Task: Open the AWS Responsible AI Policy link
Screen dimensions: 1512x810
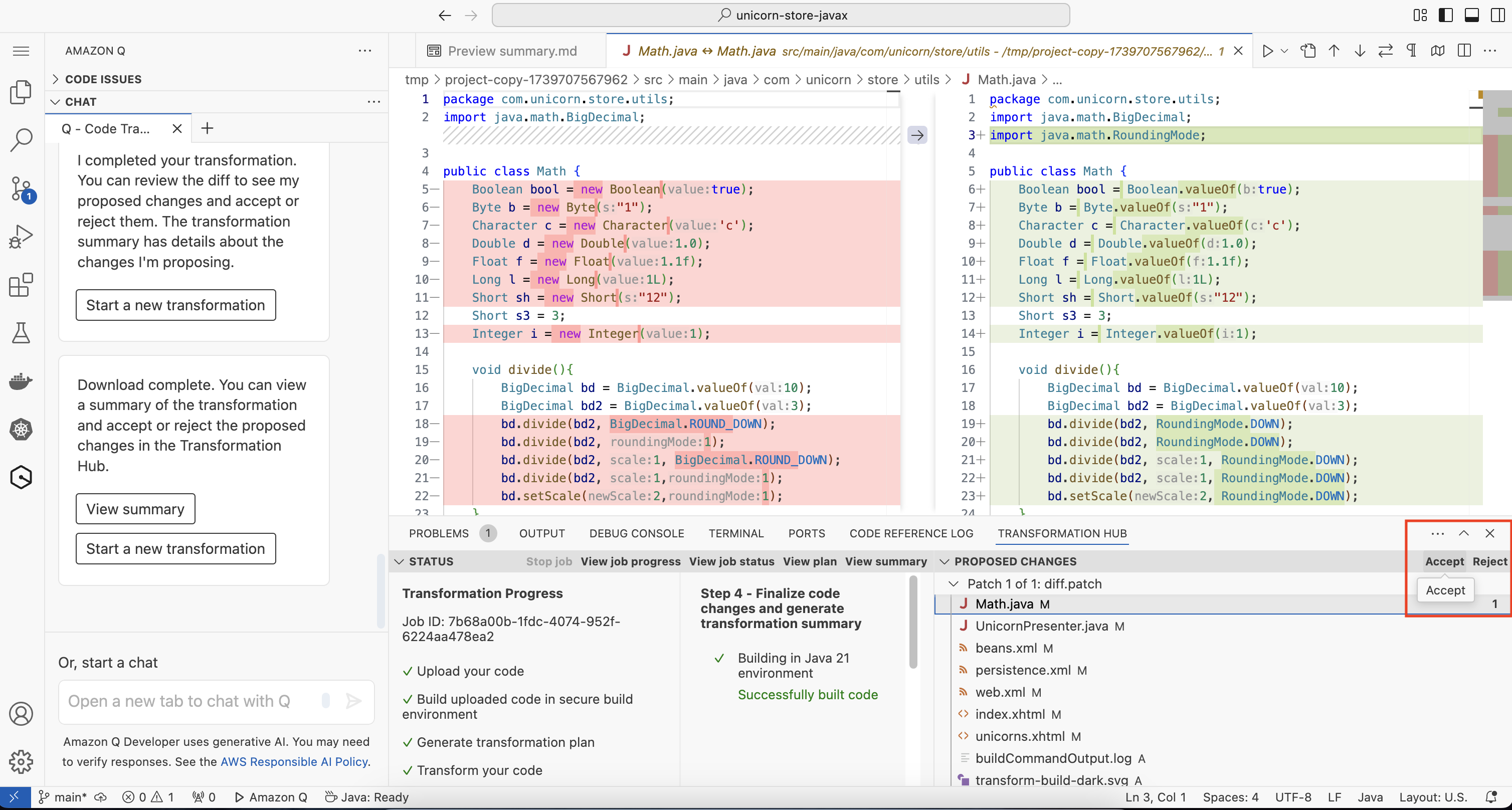Action: [x=295, y=761]
